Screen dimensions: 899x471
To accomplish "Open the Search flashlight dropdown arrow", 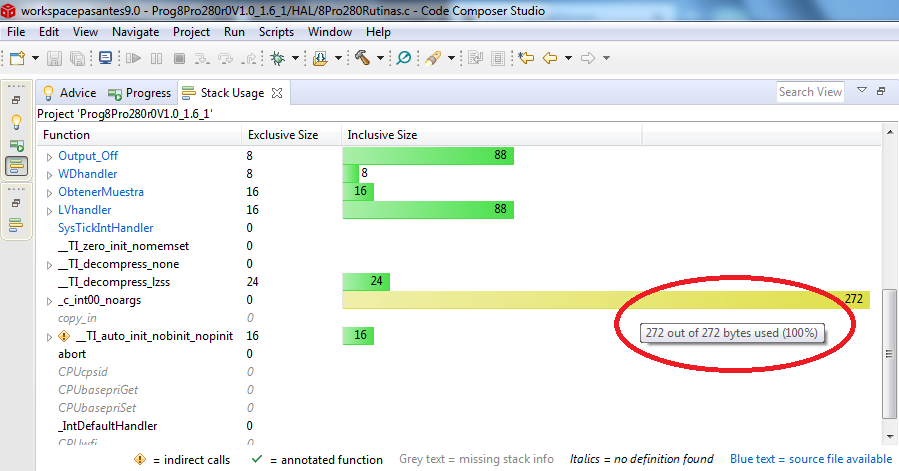I will [x=451, y=58].
